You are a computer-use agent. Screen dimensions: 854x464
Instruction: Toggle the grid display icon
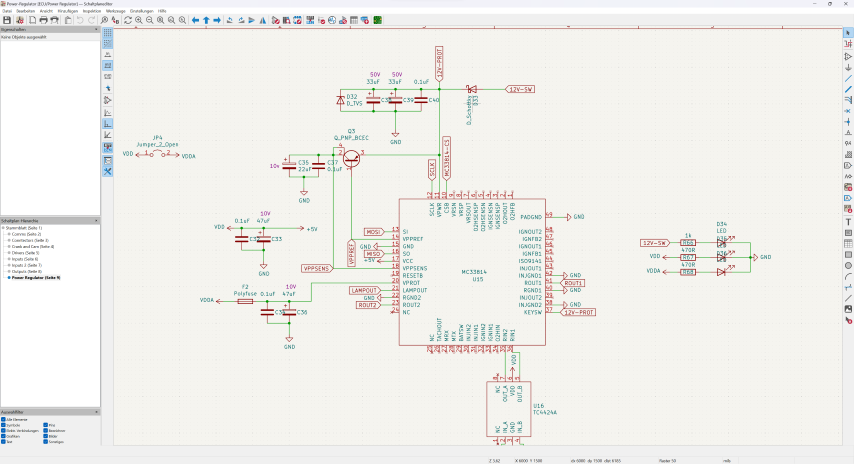pyautogui.click(x=108, y=33)
